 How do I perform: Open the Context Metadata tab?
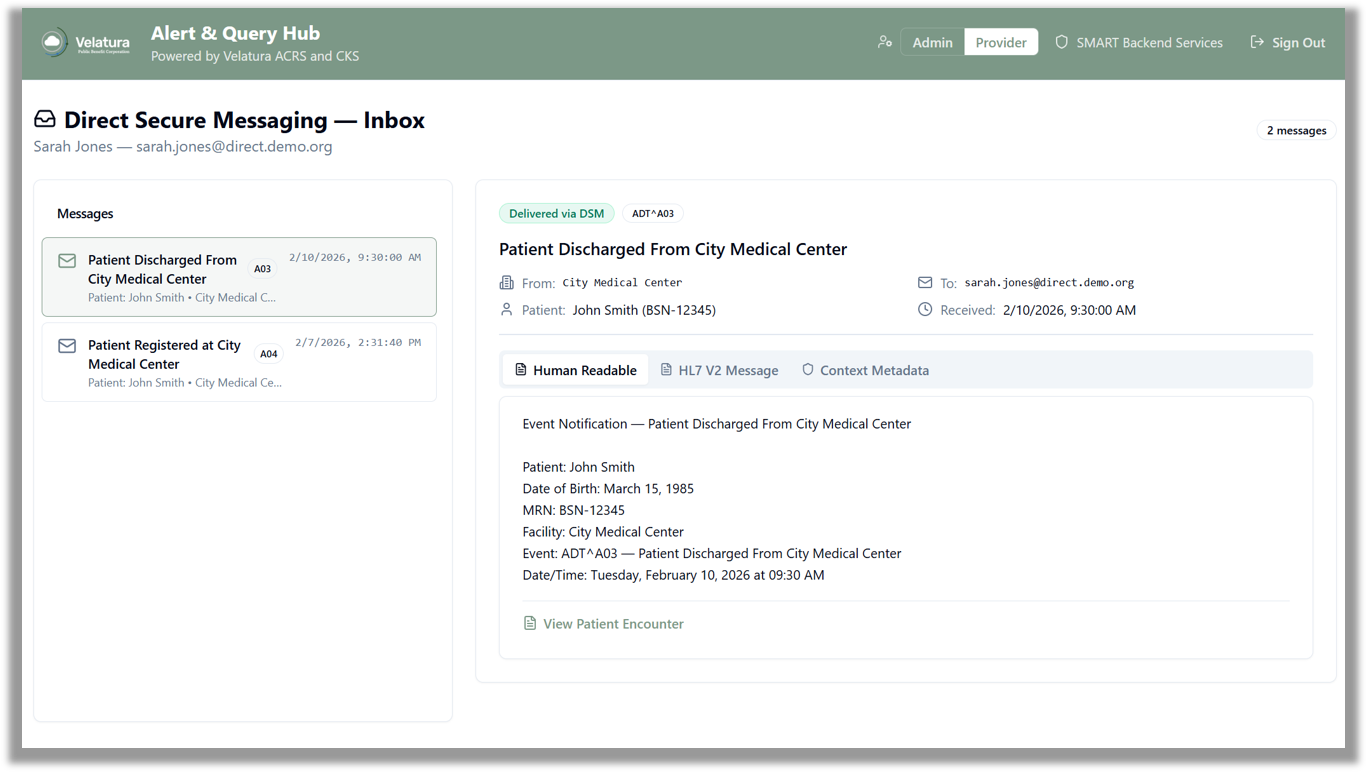(x=864, y=370)
